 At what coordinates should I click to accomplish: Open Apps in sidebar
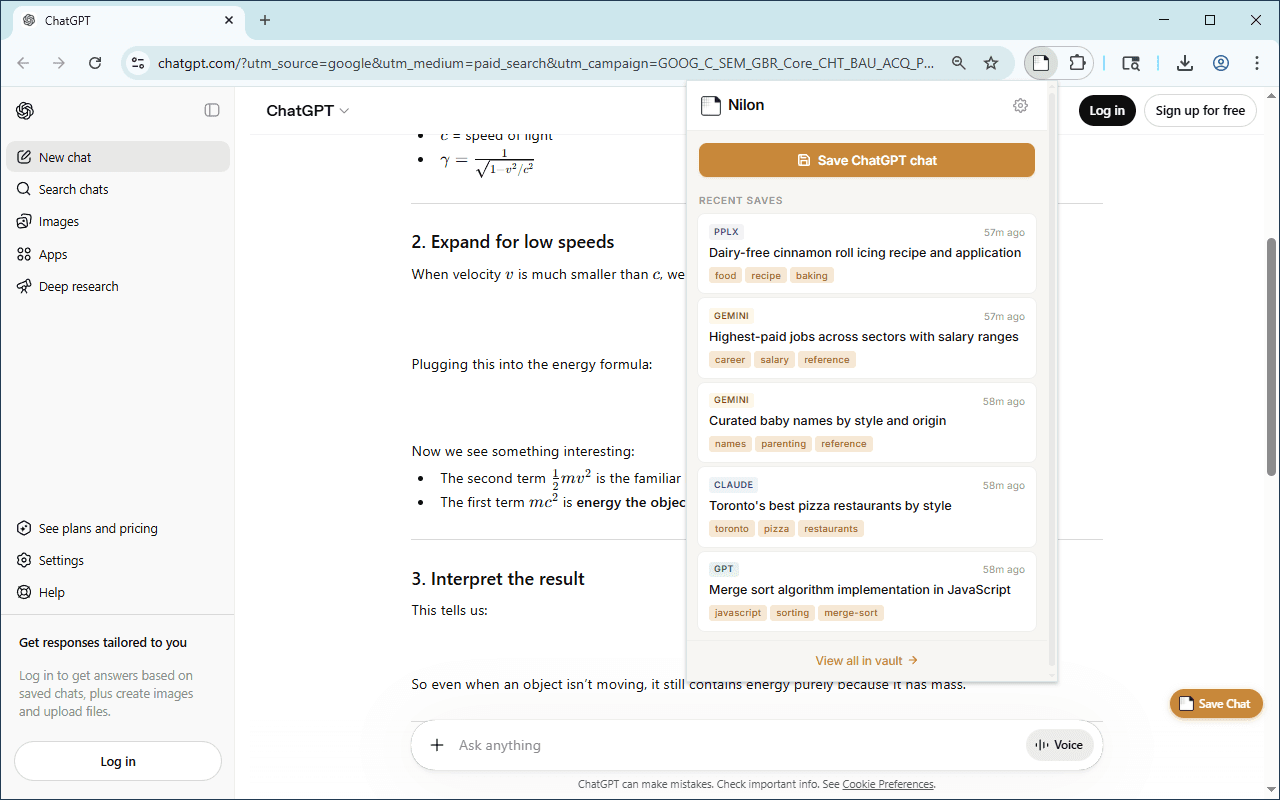pos(118,254)
